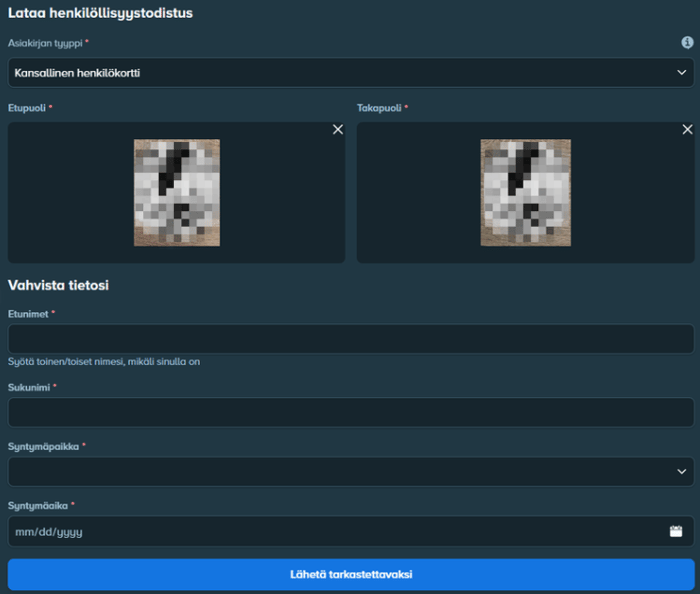Click the Syntymäaika field label
Image resolution: width=700 pixels, height=594 pixels.
38,506
